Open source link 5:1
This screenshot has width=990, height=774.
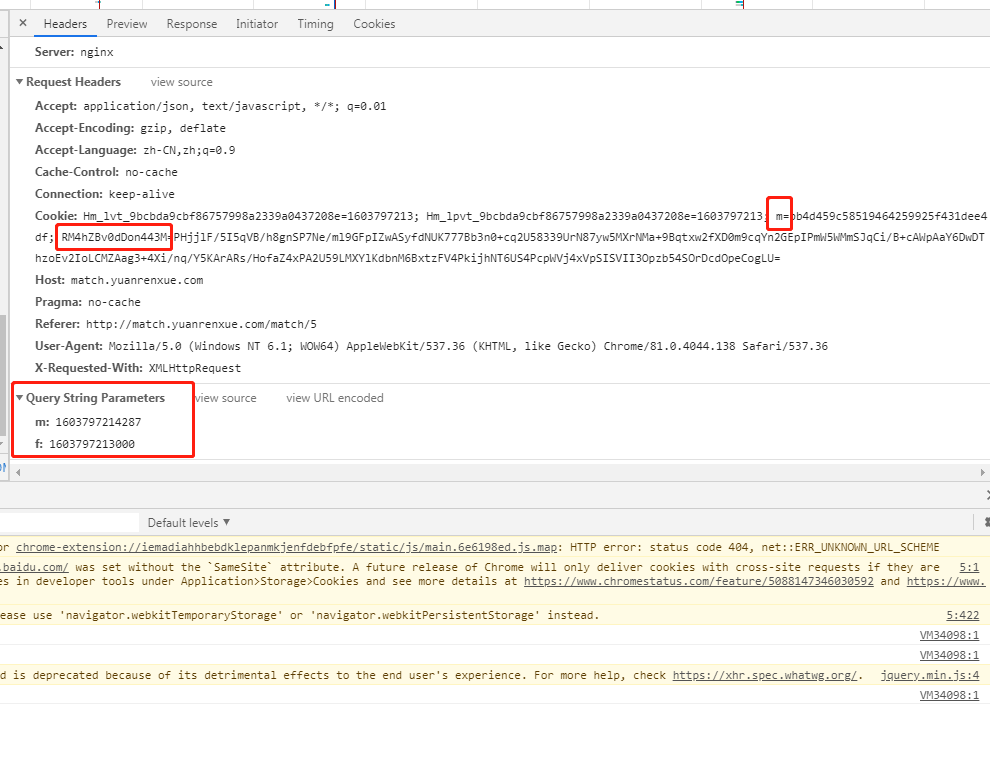coord(969,567)
